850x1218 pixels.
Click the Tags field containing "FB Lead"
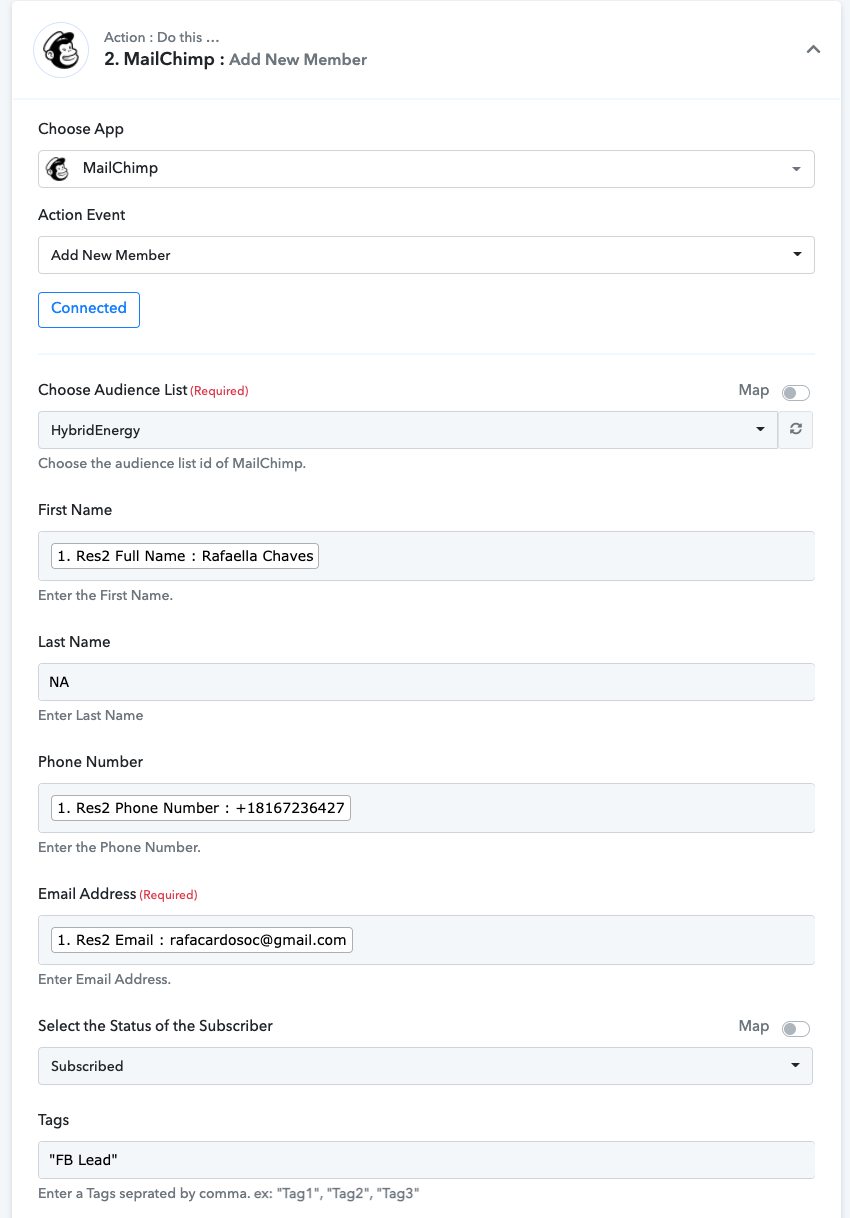coord(426,1160)
